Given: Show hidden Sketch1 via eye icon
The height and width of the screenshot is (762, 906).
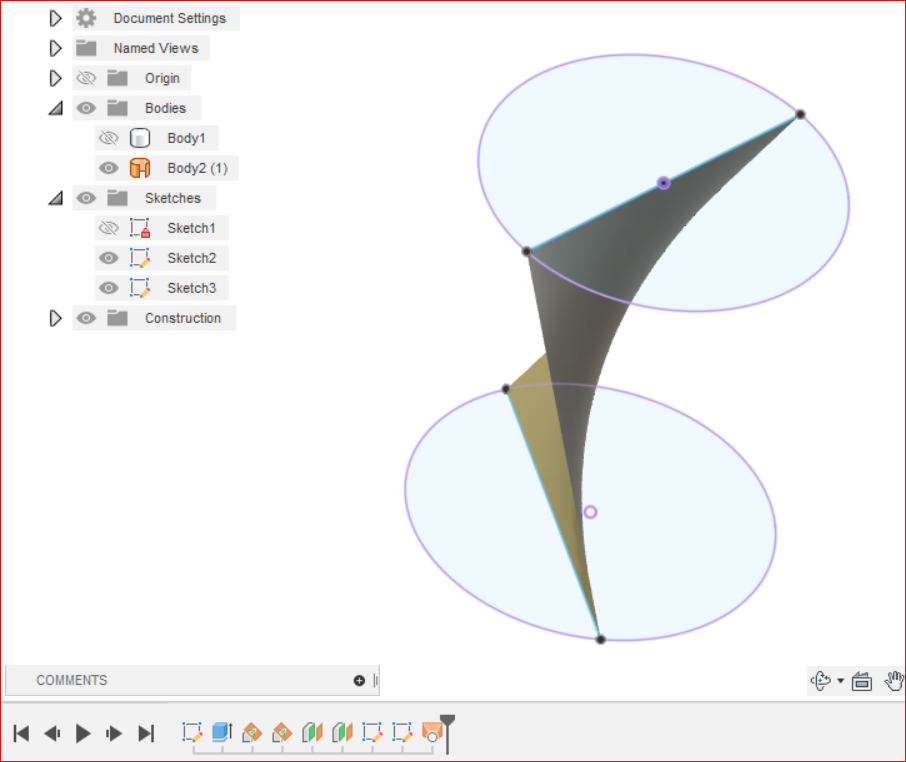Looking at the screenshot, I should (109, 228).
